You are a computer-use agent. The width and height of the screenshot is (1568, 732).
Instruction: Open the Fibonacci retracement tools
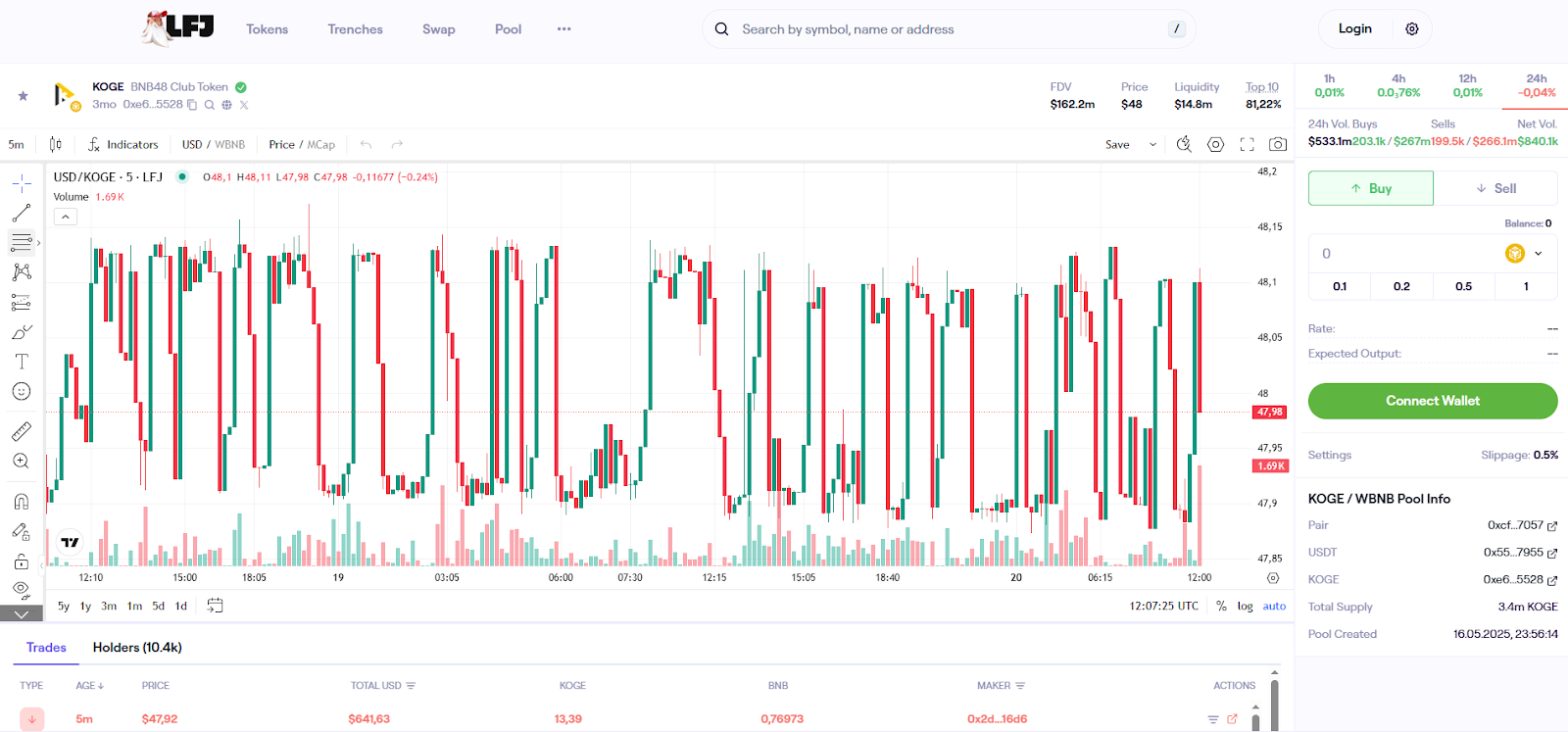(22, 242)
